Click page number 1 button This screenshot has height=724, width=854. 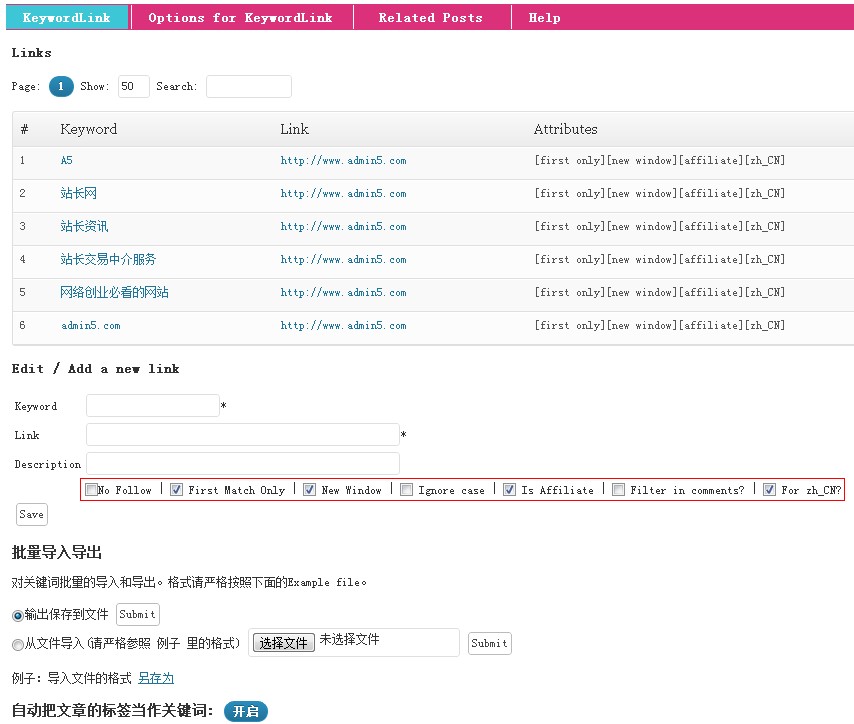61,87
